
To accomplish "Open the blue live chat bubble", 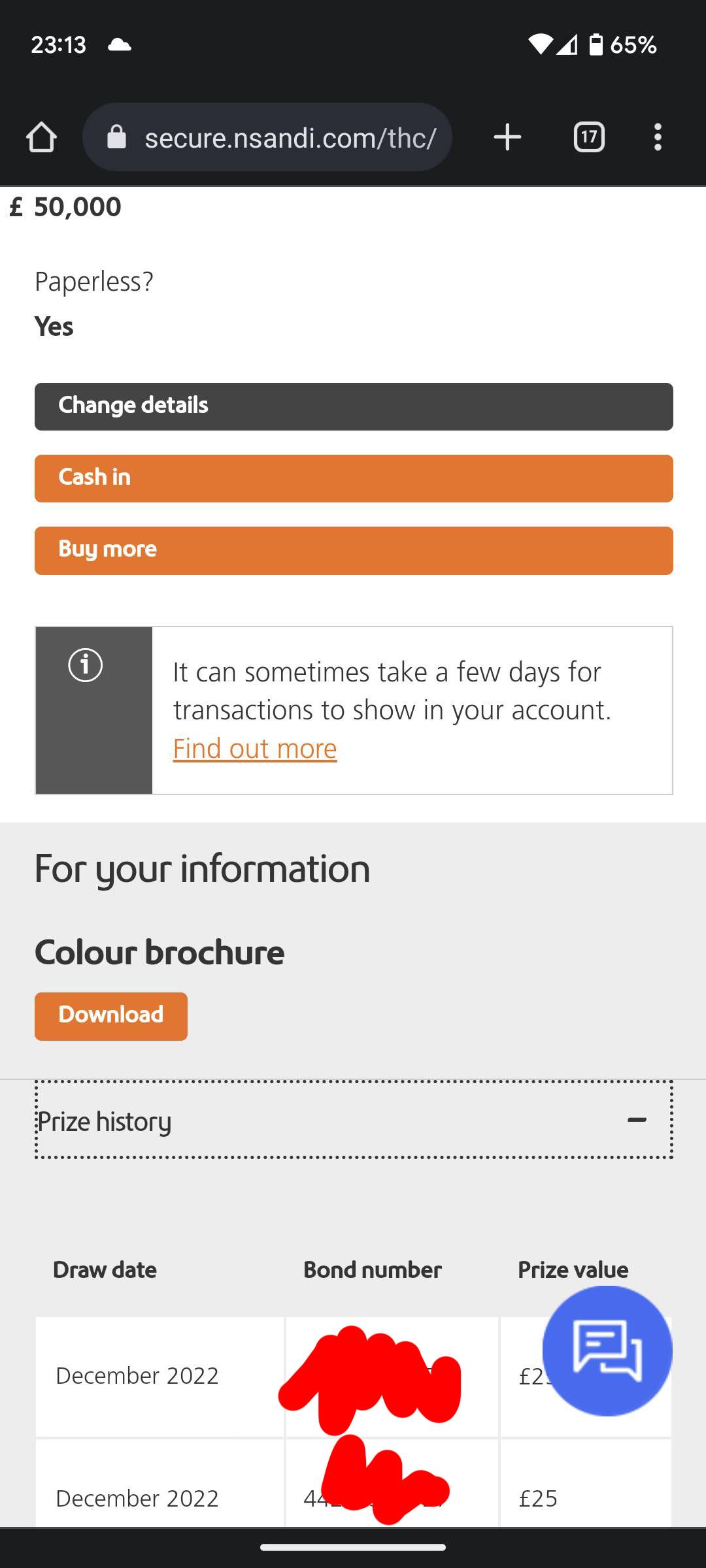I will 607,1351.
